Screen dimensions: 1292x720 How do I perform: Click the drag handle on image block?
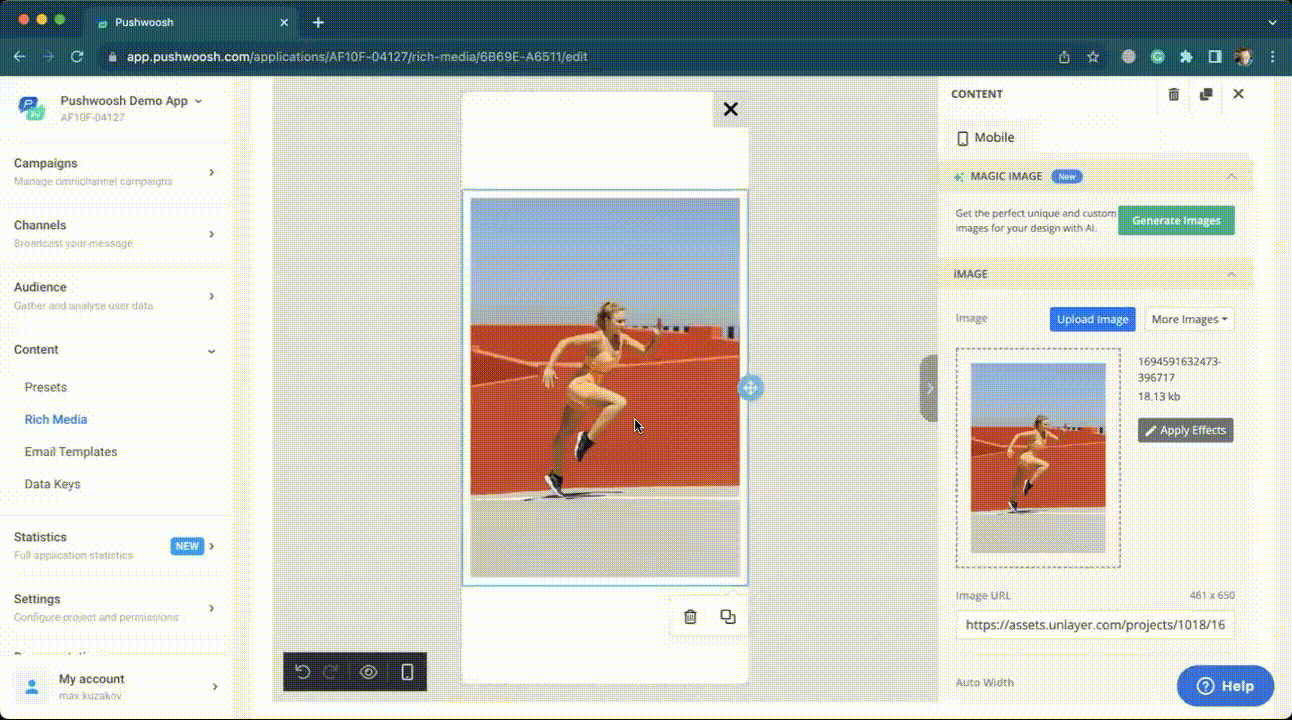click(750, 388)
